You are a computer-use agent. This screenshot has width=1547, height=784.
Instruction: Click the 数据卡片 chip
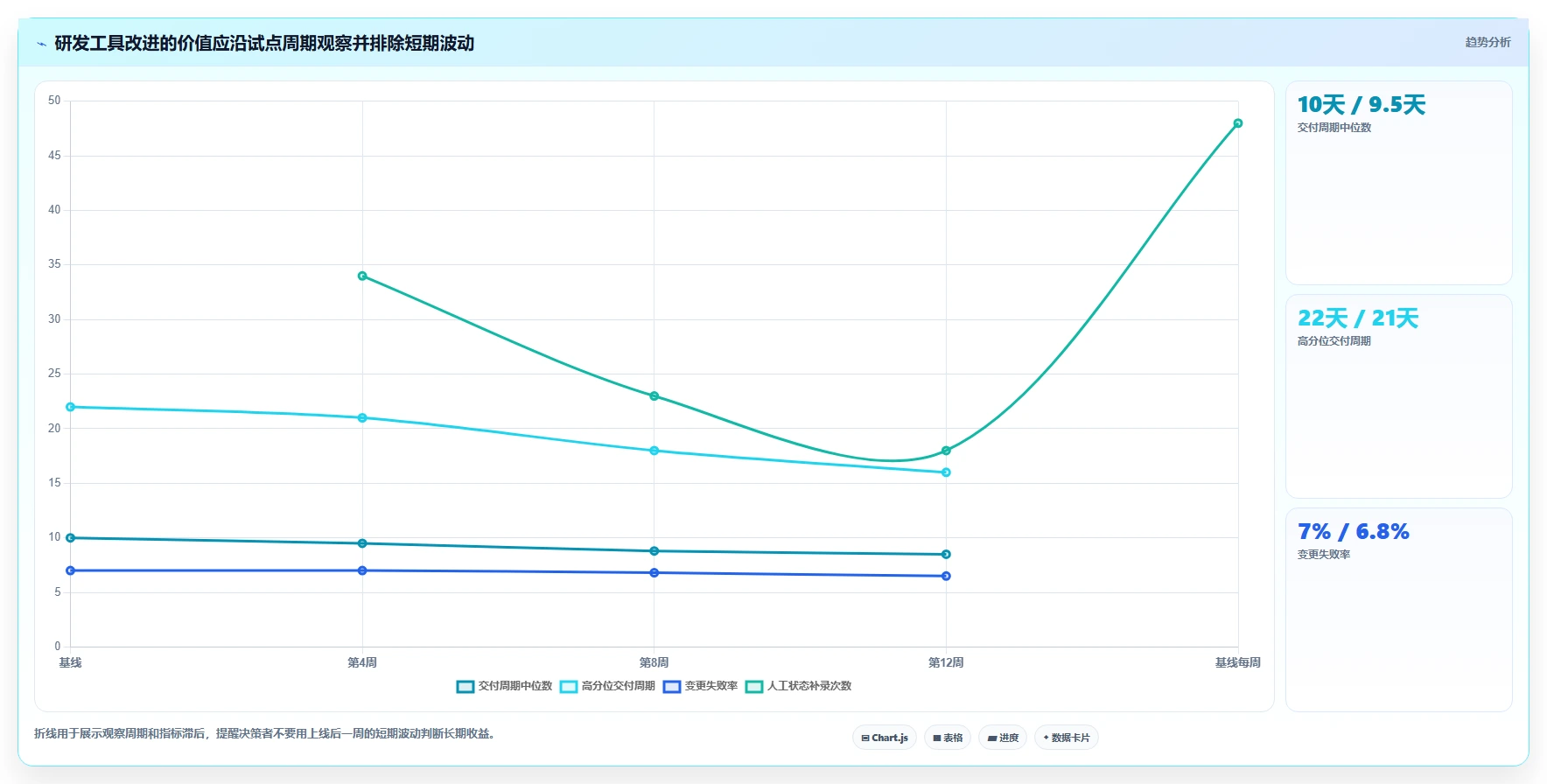(x=1067, y=738)
